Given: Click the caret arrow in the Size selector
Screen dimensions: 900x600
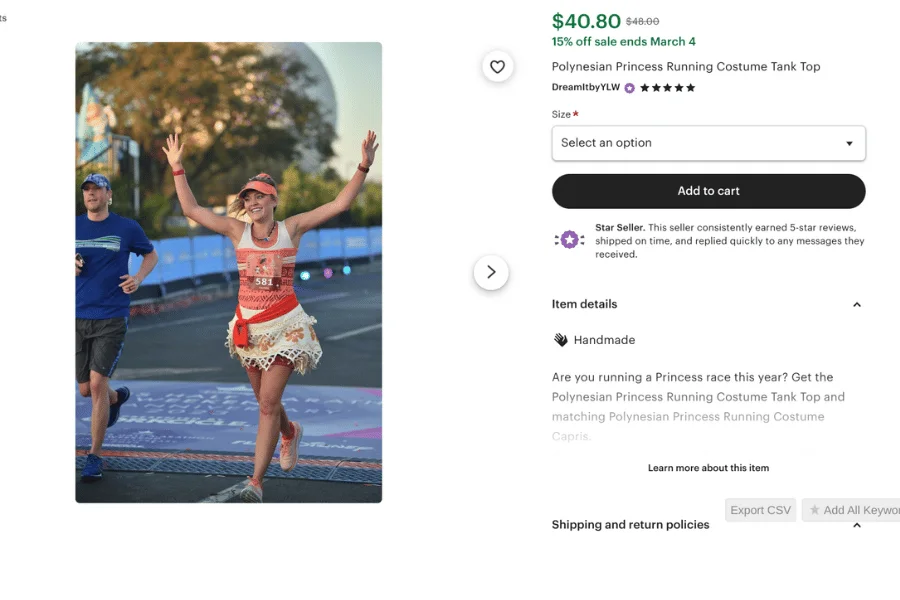Looking at the screenshot, I should (851, 143).
